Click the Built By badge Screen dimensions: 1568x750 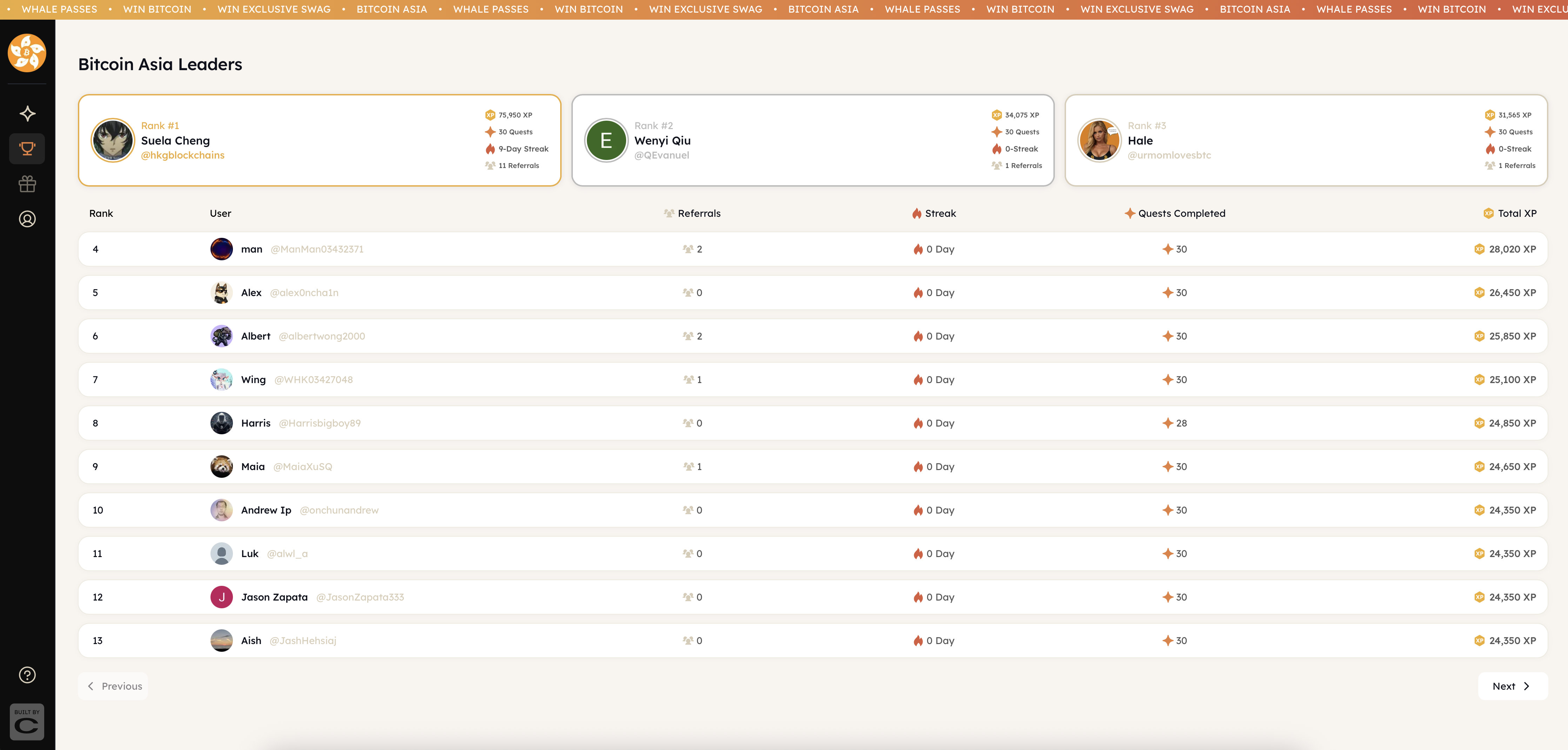27,722
